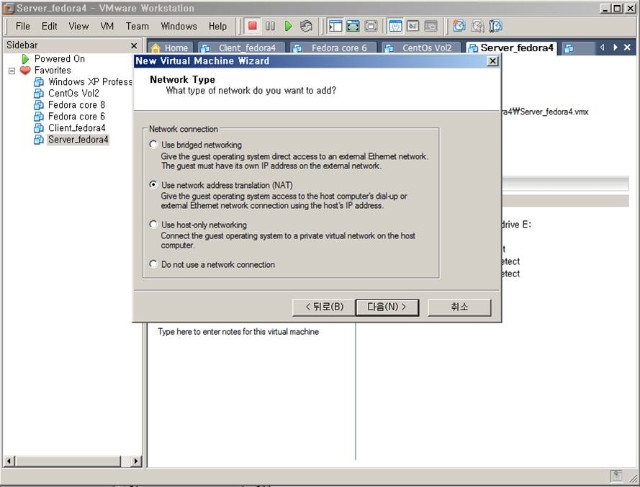Click the CentOs Vol2 VM icon in sidebar
This screenshot has height=487, width=640.
tap(39, 93)
